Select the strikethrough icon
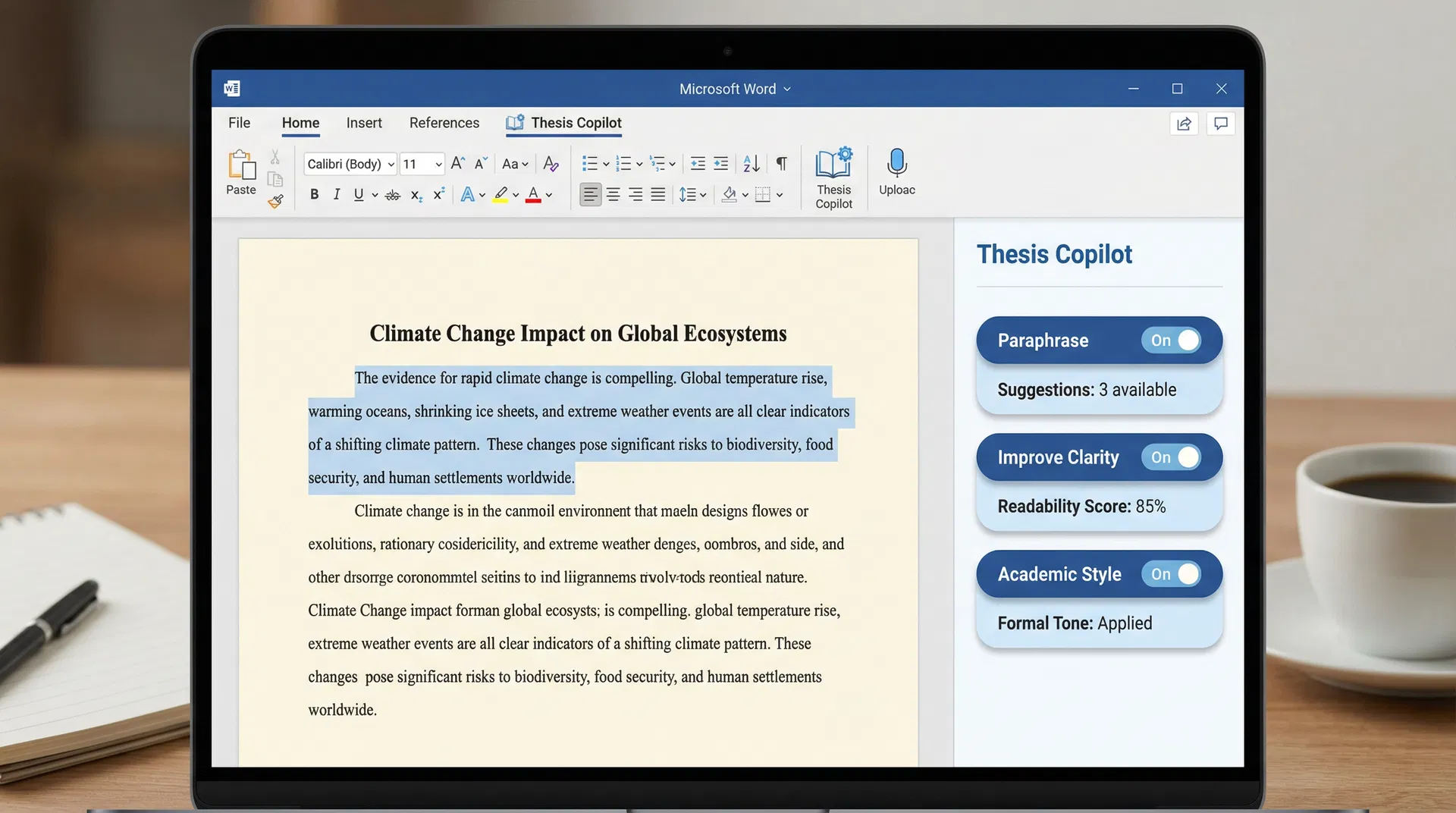 pos(392,194)
